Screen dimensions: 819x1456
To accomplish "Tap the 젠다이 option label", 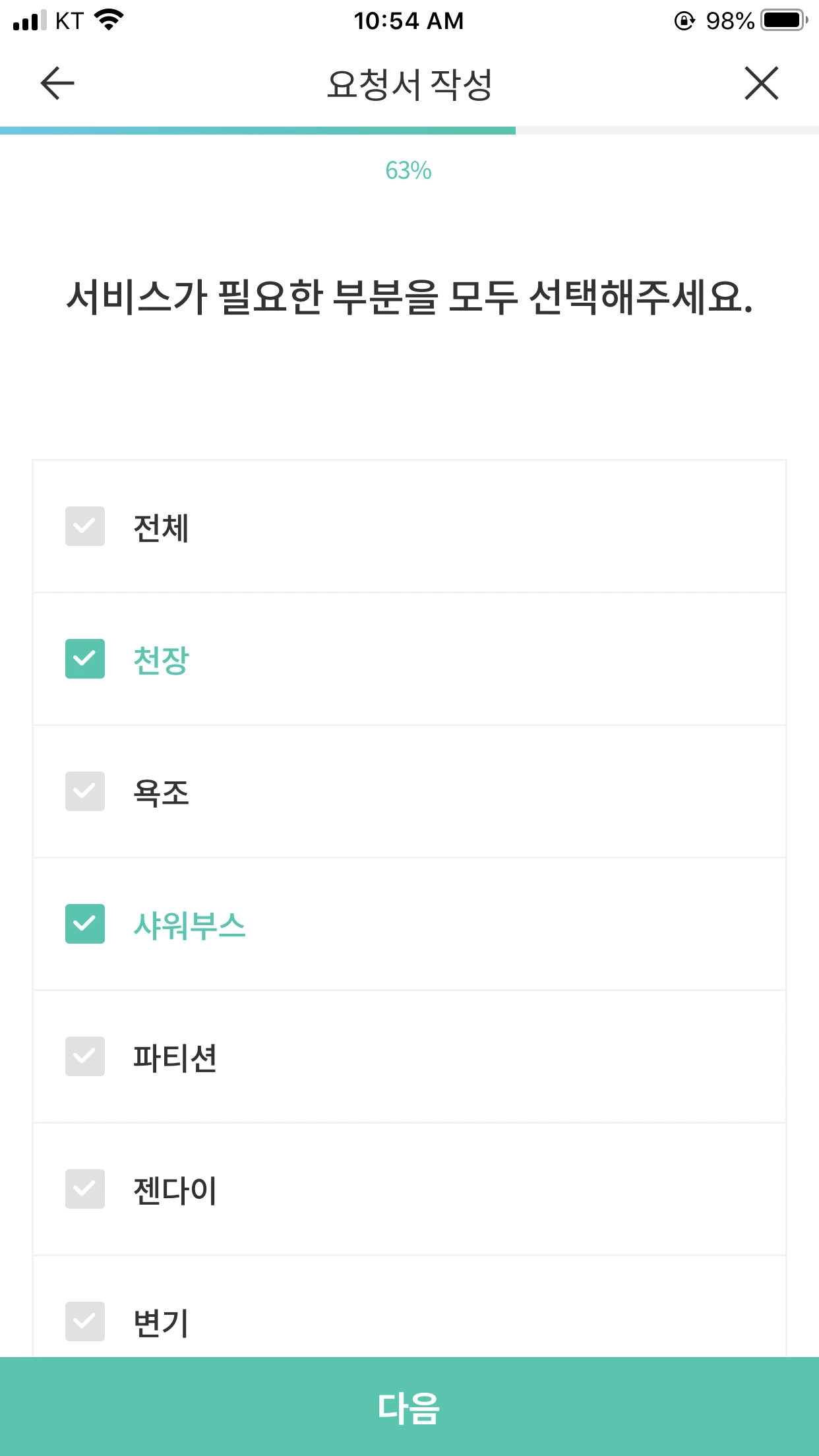I will [175, 1190].
